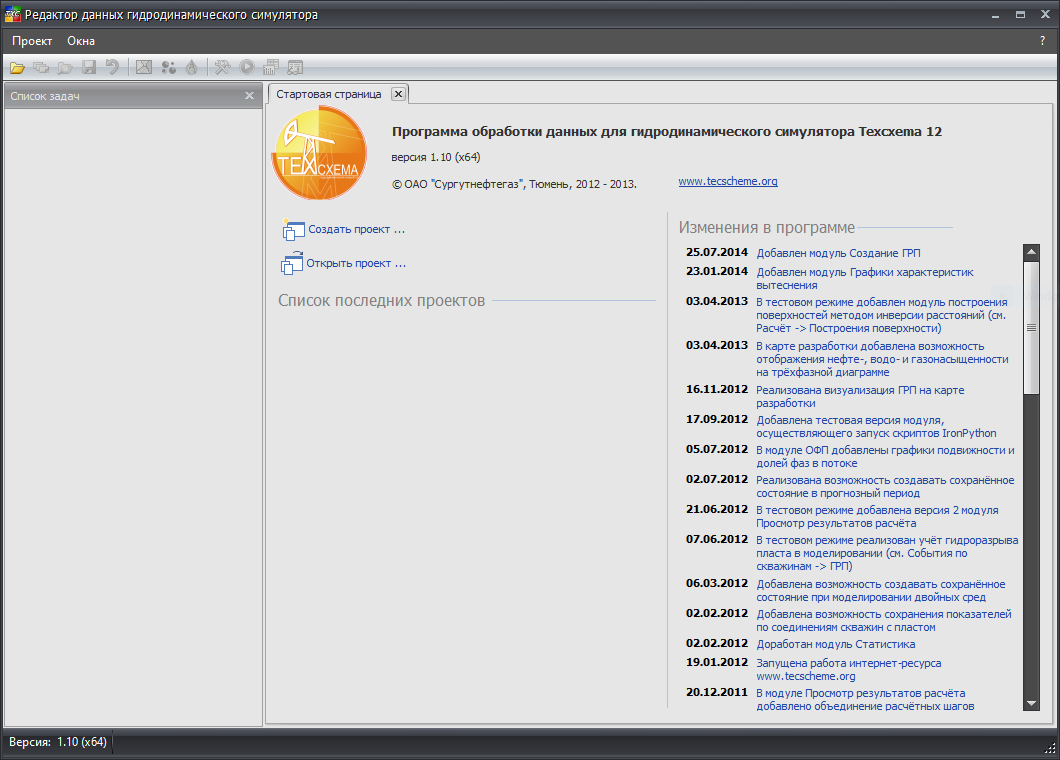Open change note about моделировании двойных сред
Image resolution: width=1060 pixels, height=760 pixels.
(x=880, y=590)
